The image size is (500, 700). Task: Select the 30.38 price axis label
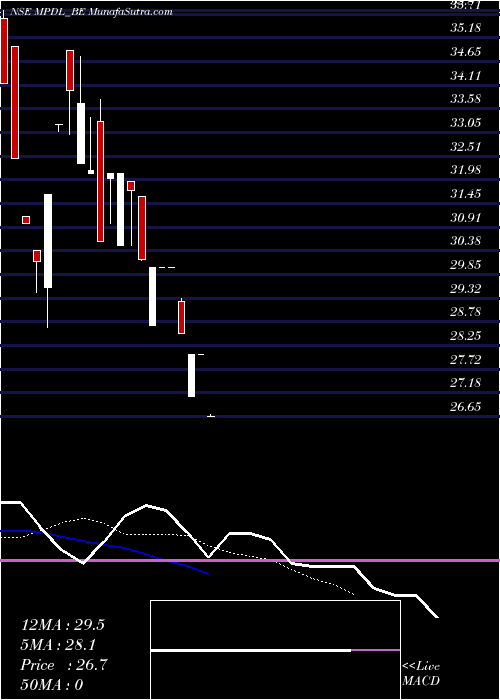point(465,242)
